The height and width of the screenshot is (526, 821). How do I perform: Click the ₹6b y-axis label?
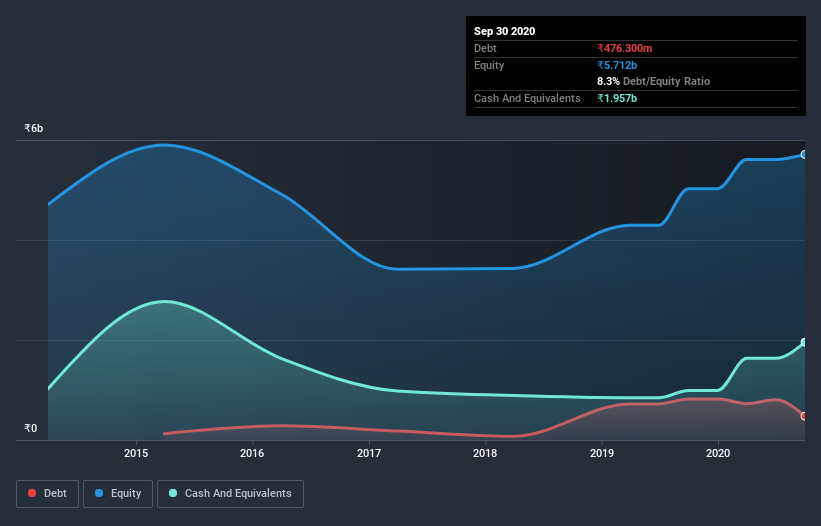[34, 128]
